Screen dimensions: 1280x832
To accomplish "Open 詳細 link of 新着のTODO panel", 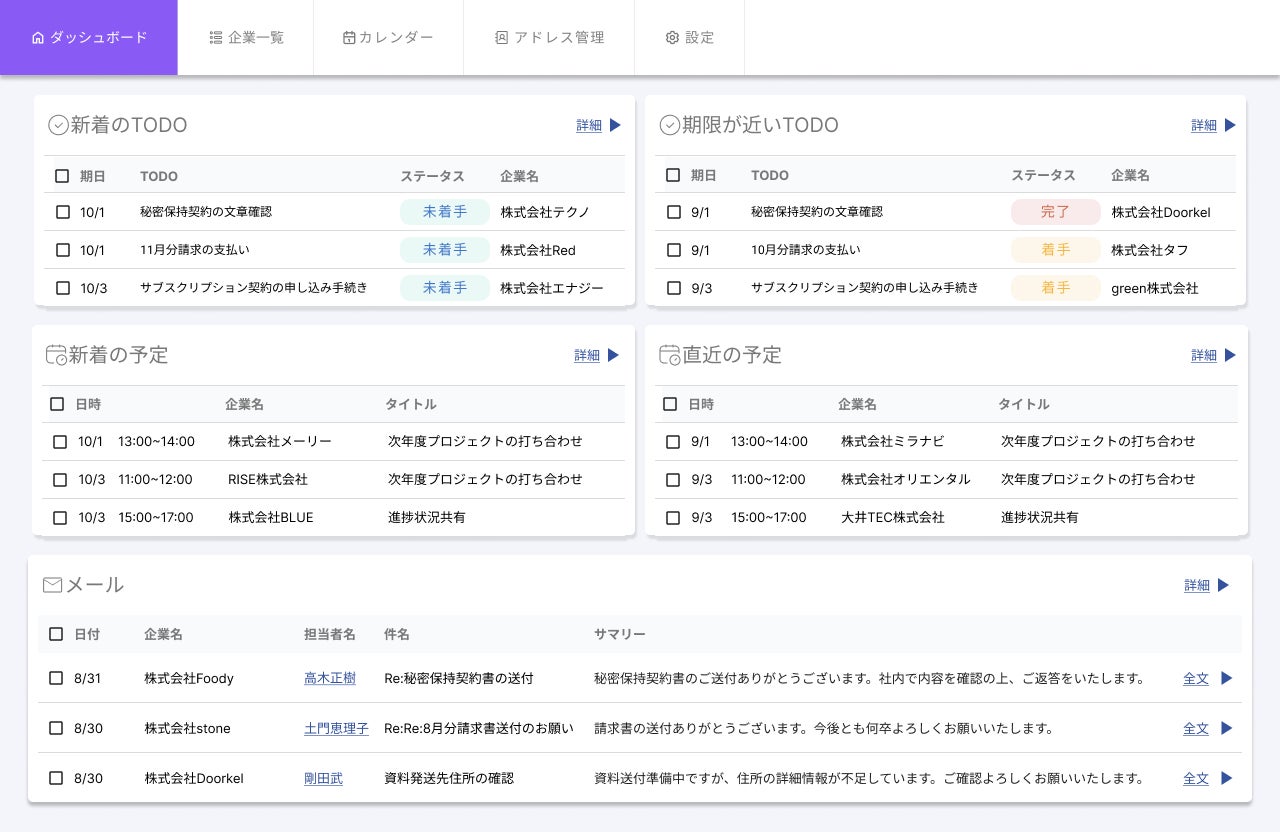I will click(589, 126).
